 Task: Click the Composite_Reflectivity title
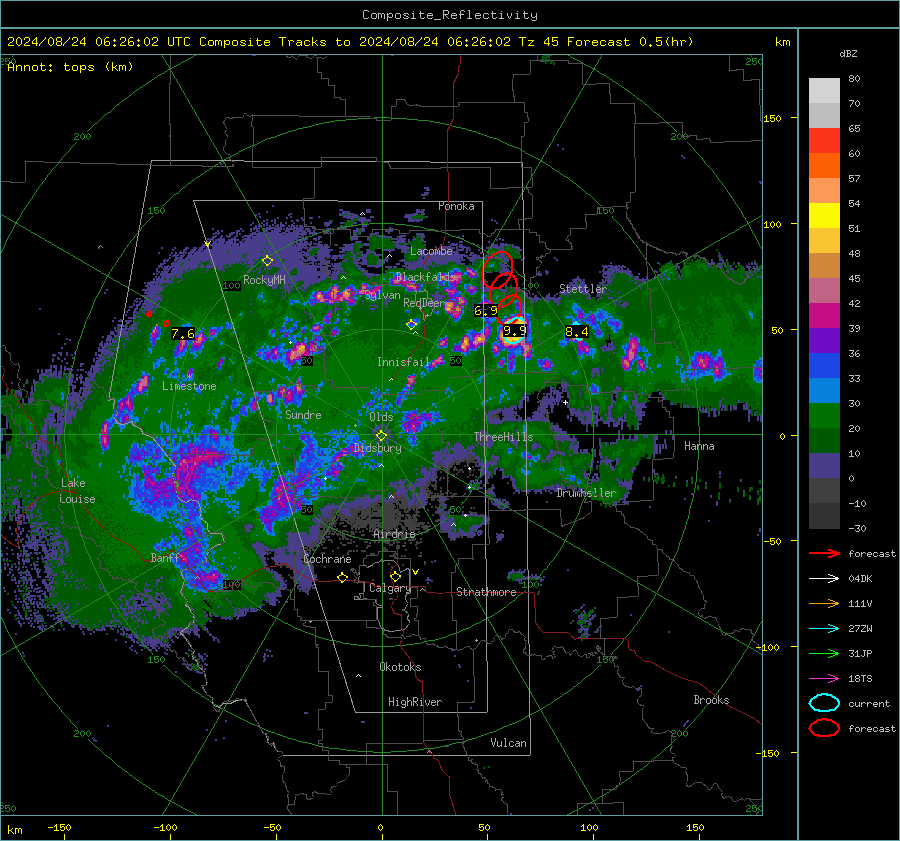(450, 15)
